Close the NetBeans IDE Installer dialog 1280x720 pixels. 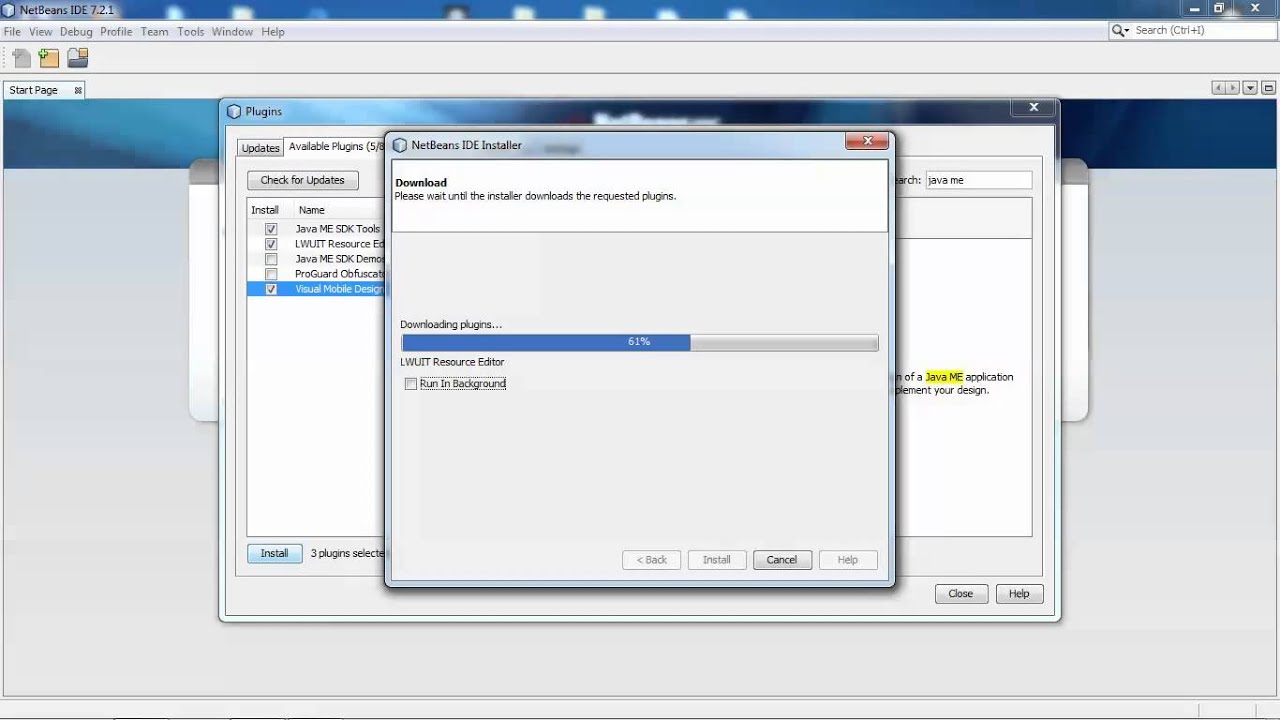click(867, 141)
